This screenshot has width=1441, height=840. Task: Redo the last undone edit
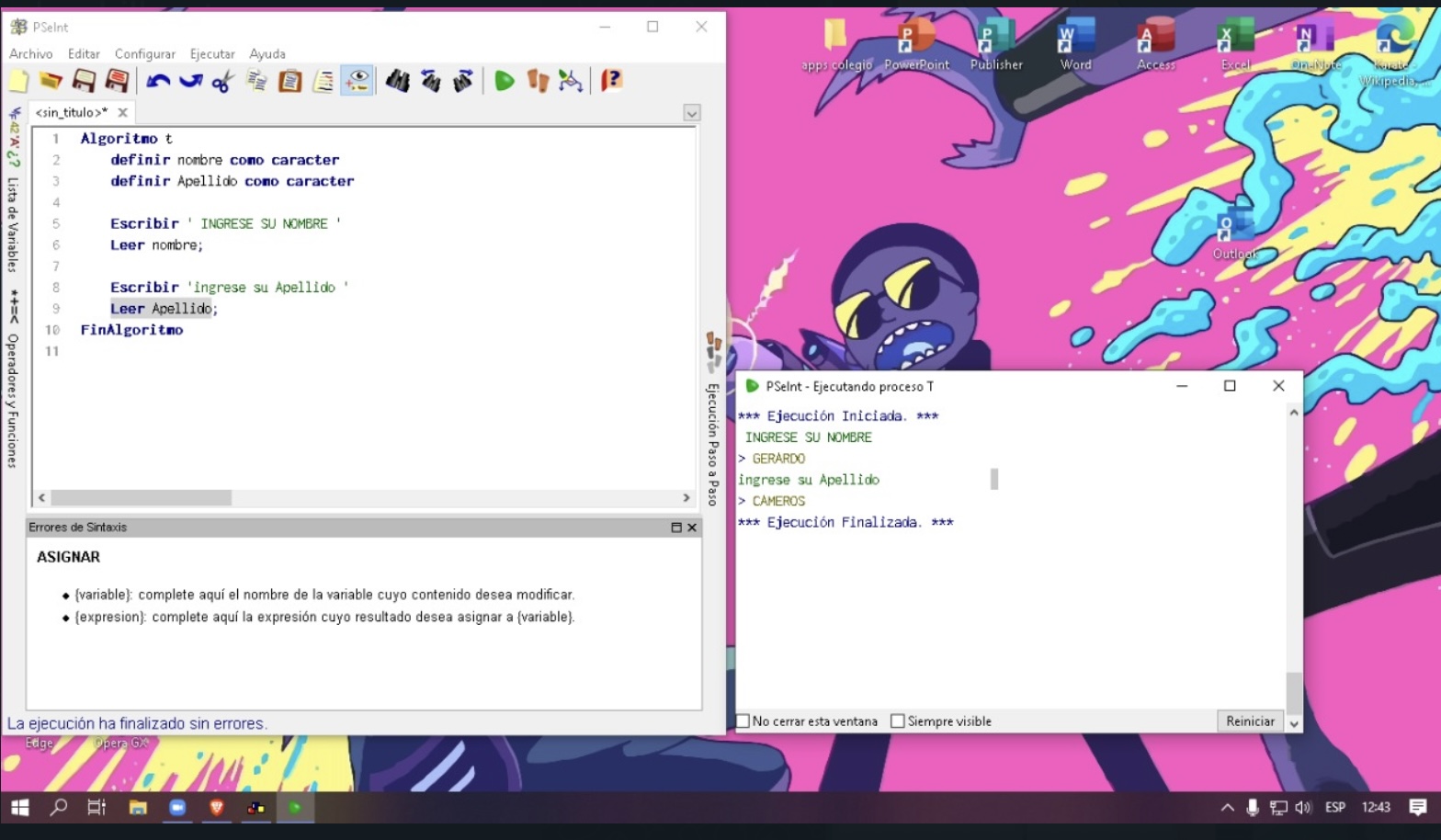[190, 81]
